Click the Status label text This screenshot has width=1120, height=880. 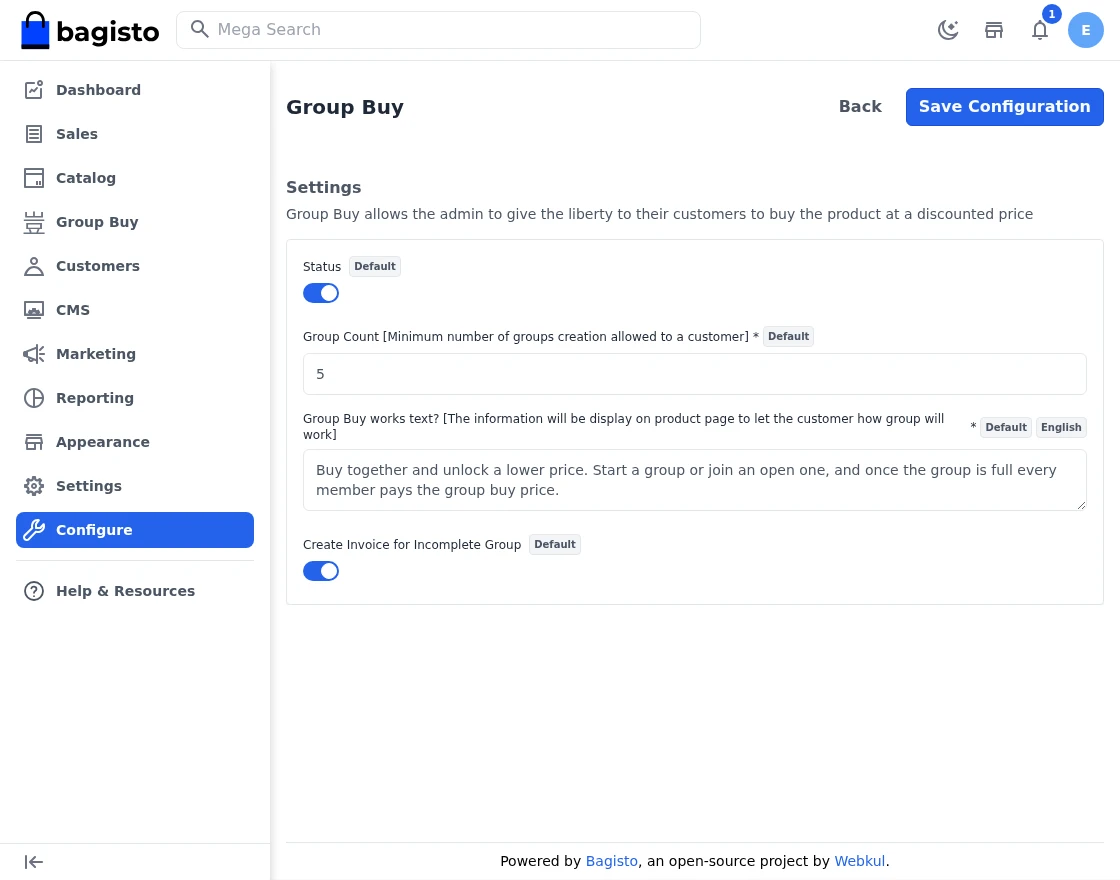[321, 266]
